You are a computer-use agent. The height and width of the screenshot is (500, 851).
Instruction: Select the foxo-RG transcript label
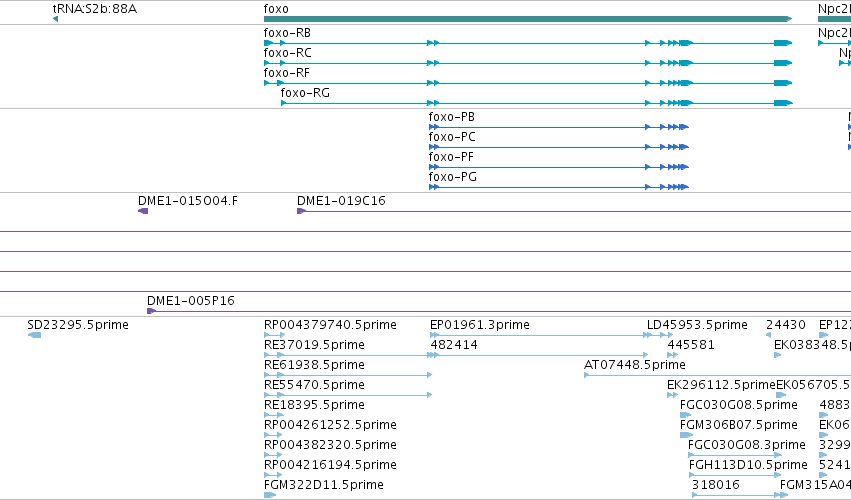[305, 93]
